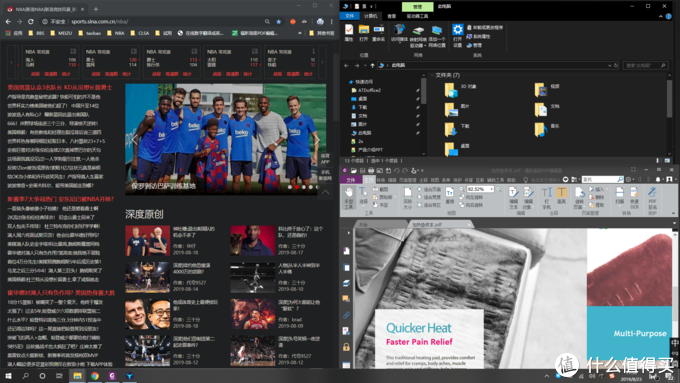Click PDF Sign (PDF签名) icon
680x383 pixels.
652,198
